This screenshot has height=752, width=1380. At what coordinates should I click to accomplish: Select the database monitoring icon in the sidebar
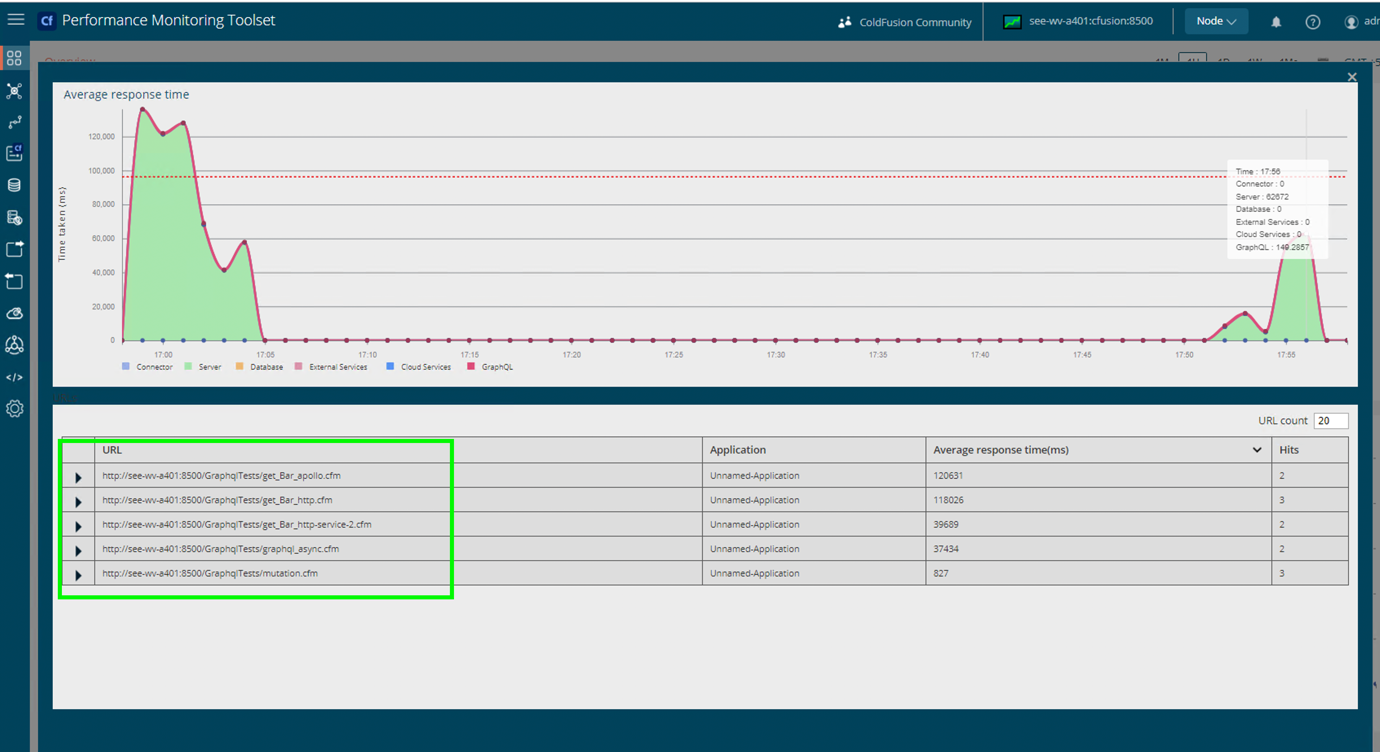pyautogui.click(x=14, y=185)
